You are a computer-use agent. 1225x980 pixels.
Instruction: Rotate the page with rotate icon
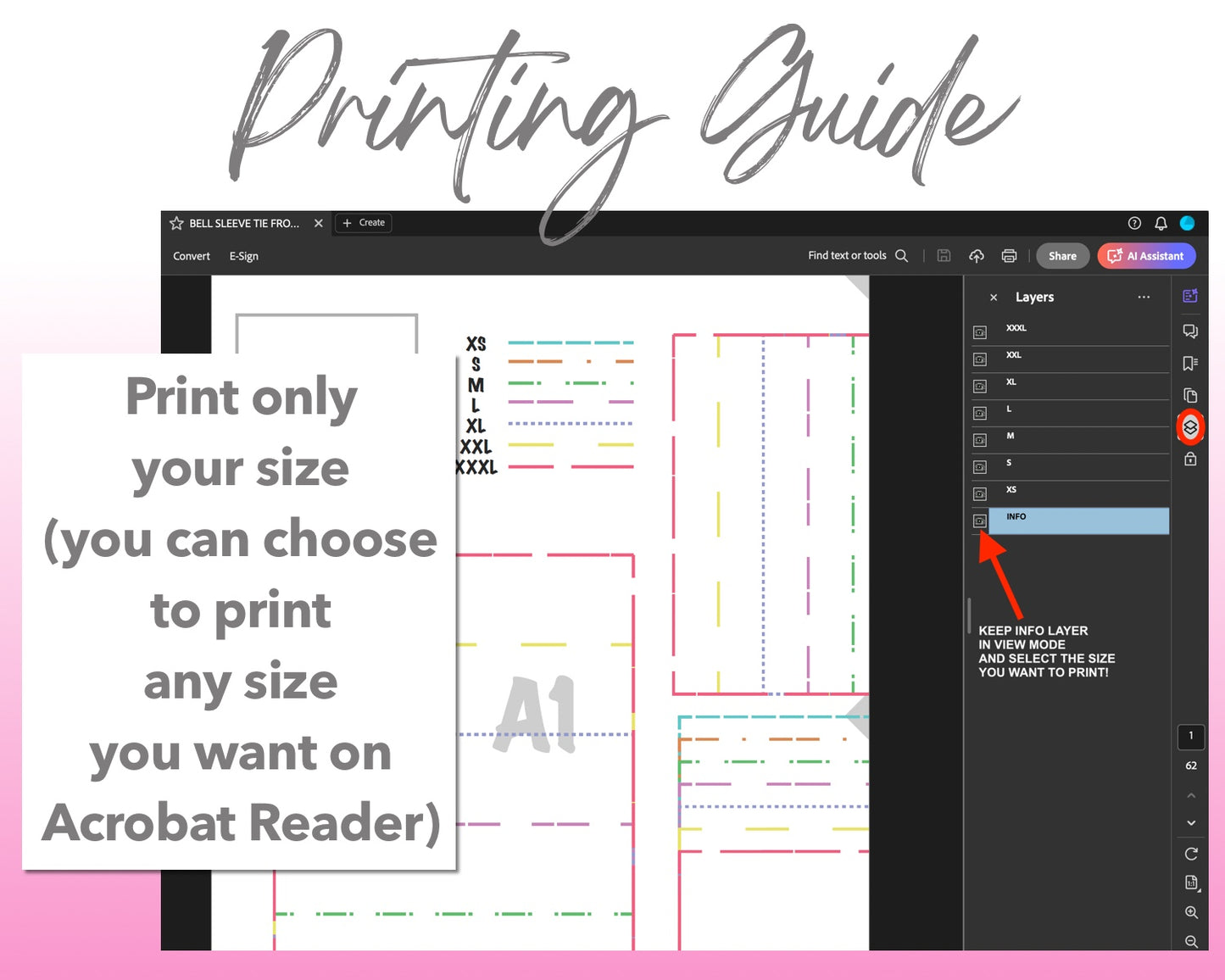click(1191, 854)
